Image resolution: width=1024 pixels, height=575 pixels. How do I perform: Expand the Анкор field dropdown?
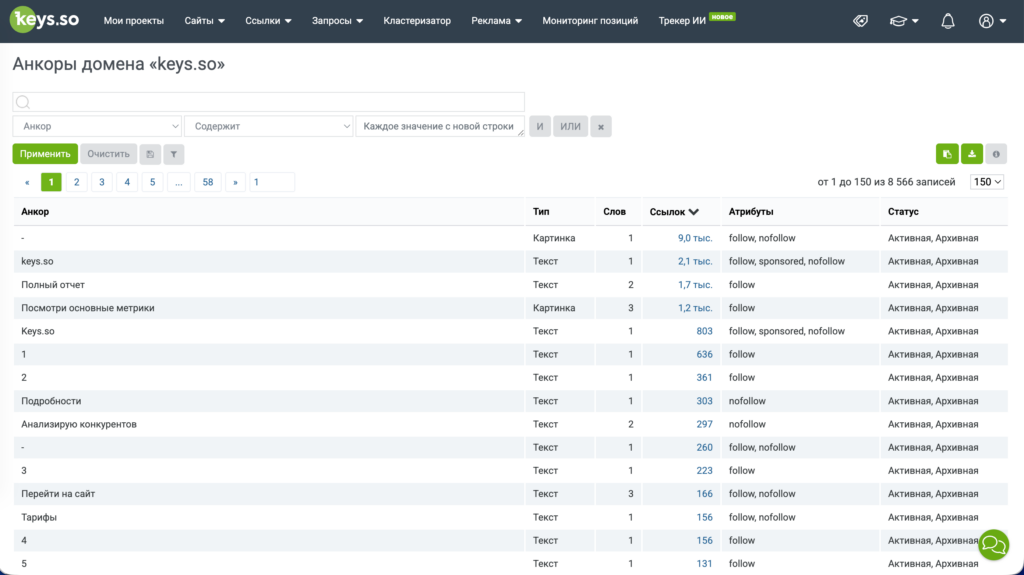pyautogui.click(x=97, y=126)
